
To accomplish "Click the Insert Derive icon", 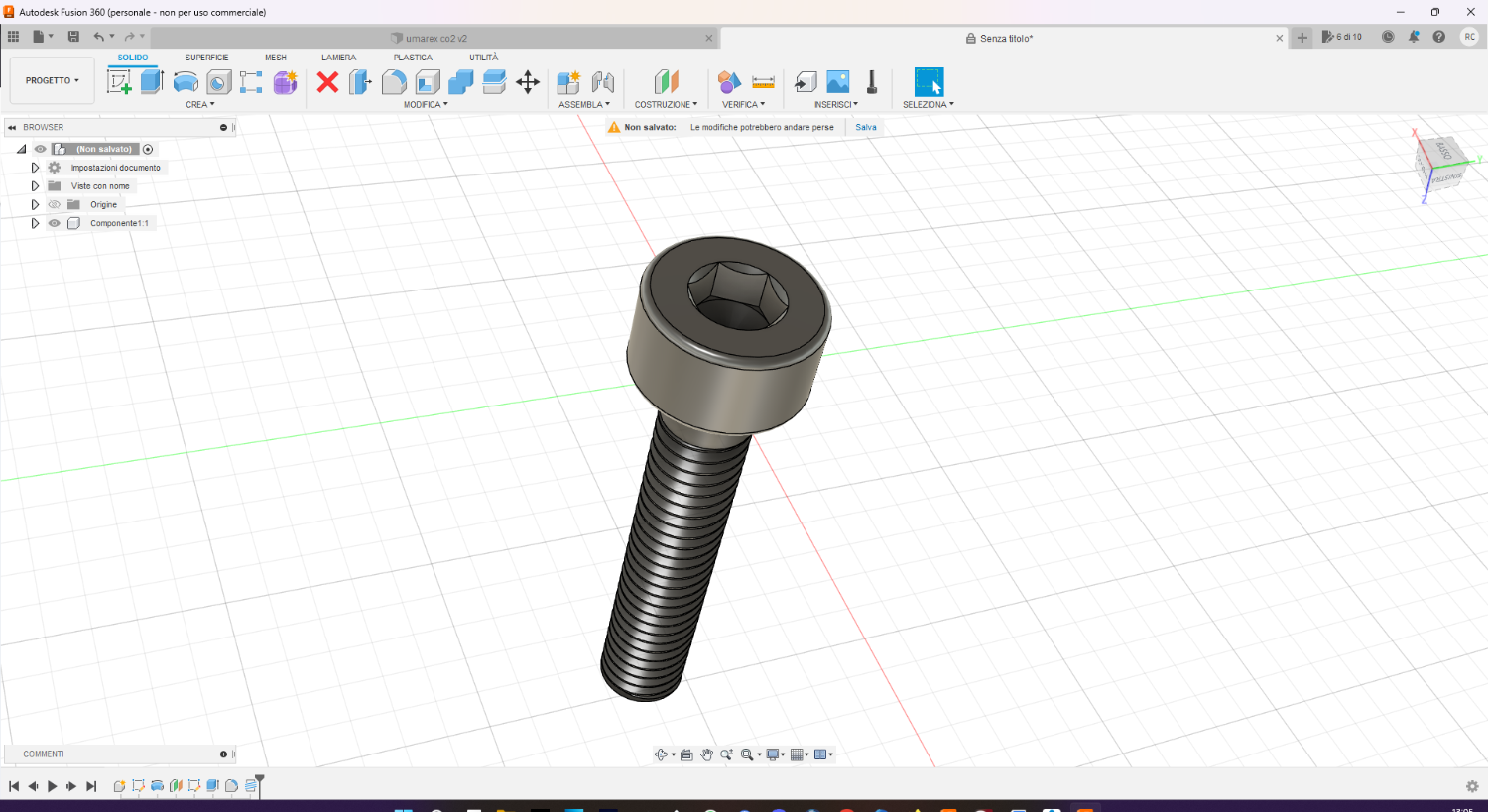I will [806, 82].
